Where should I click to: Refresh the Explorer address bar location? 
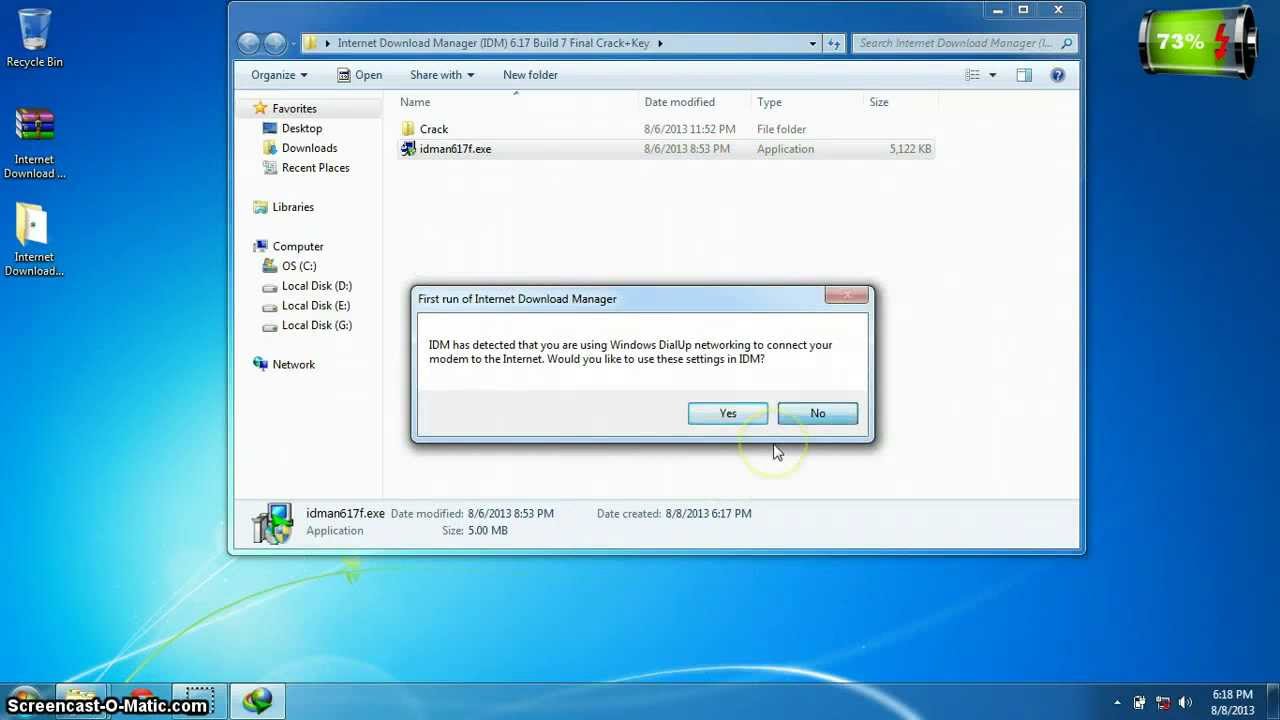coord(834,43)
